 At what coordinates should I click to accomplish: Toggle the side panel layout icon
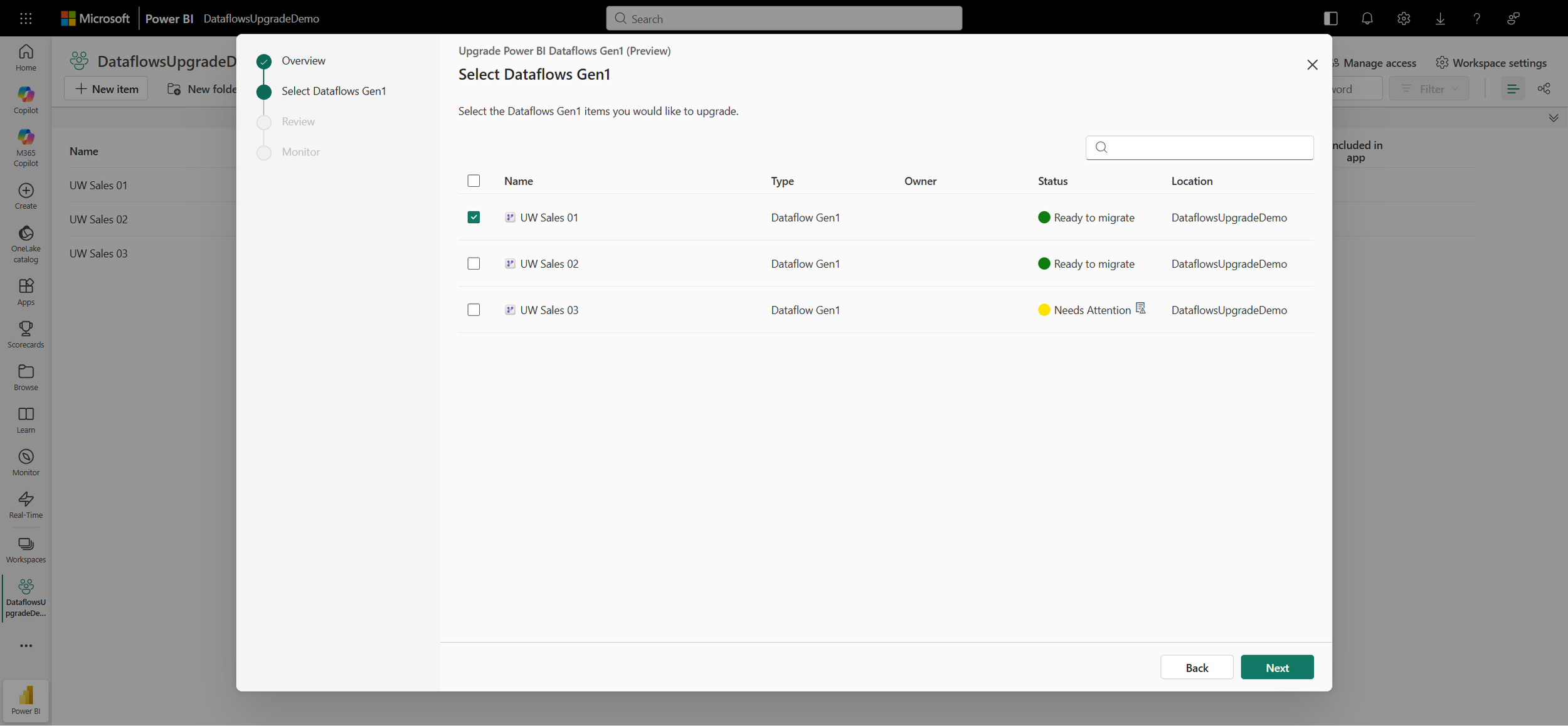1331,19
